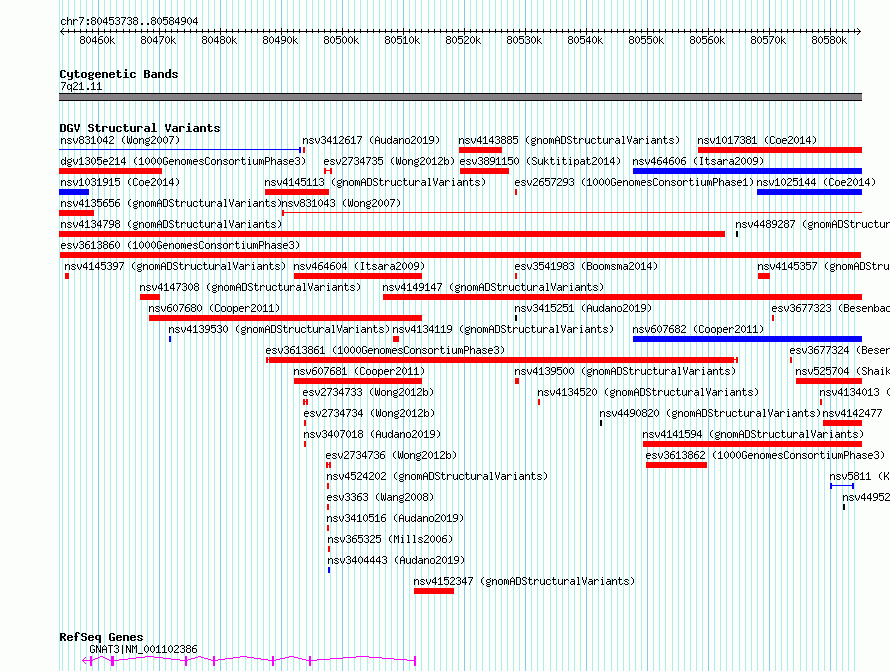
Task: Select nsv607682 (Cooper2011) label
Action: pyautogui.click(x=698, y=329)
